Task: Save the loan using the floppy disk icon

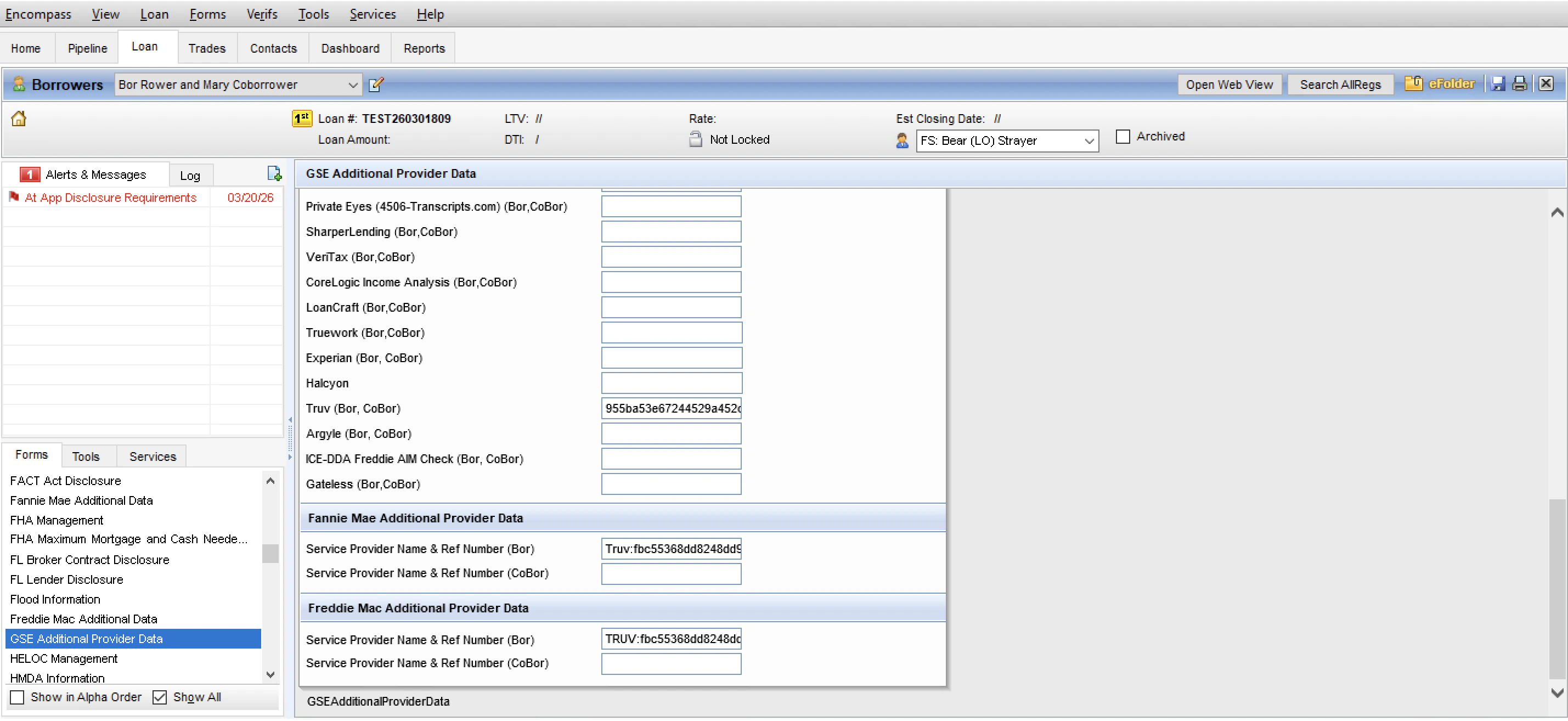Action: 1499,84
